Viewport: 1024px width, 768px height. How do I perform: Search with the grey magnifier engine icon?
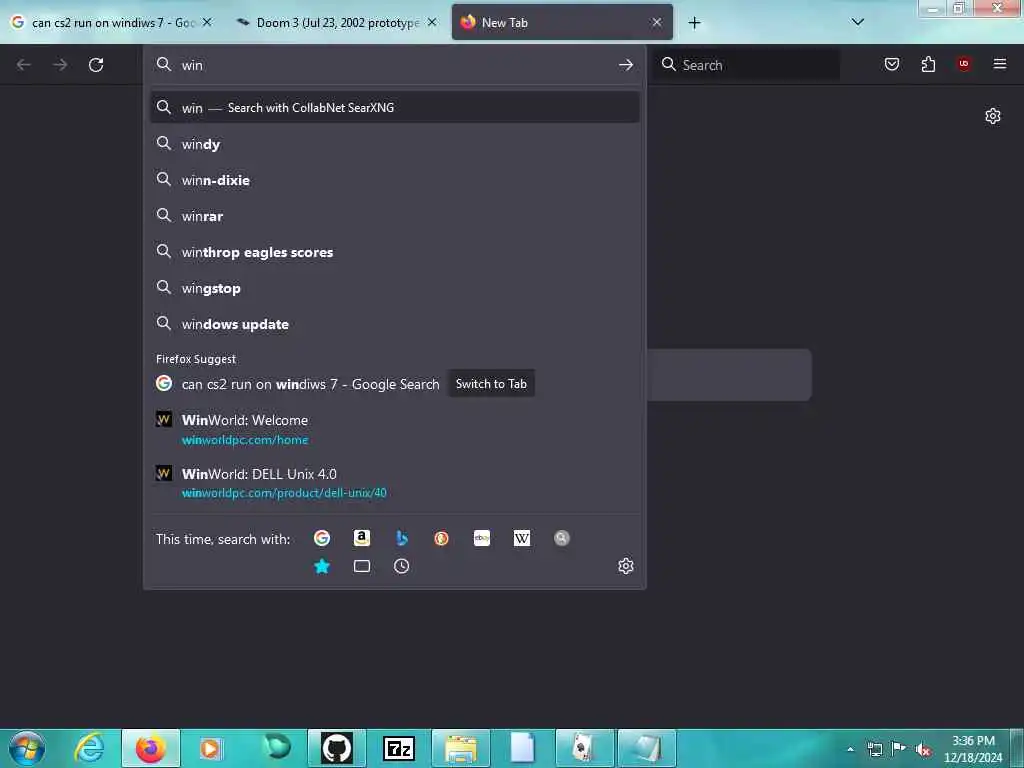point(562,538)
